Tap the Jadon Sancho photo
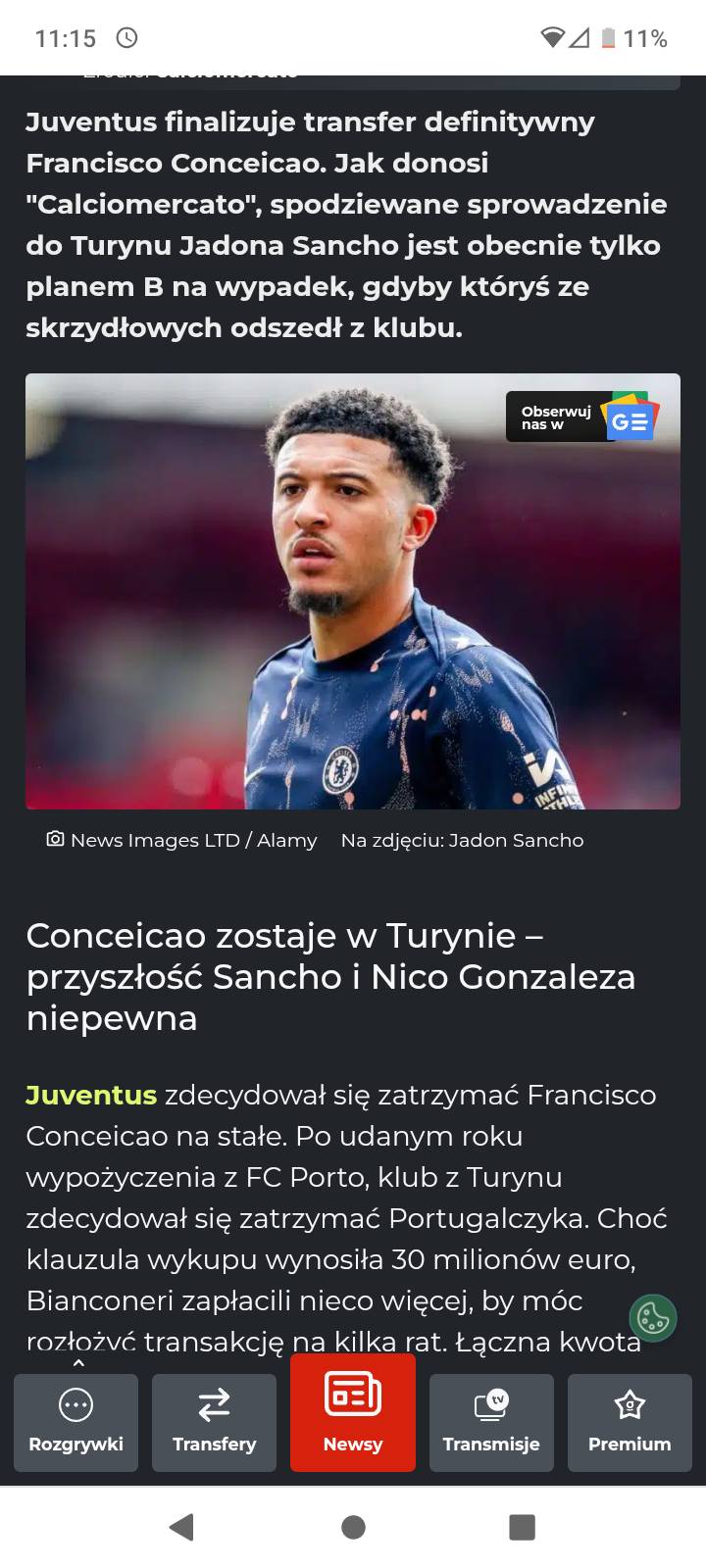This screenshot has height=1568, width=706. coord(353,591)
